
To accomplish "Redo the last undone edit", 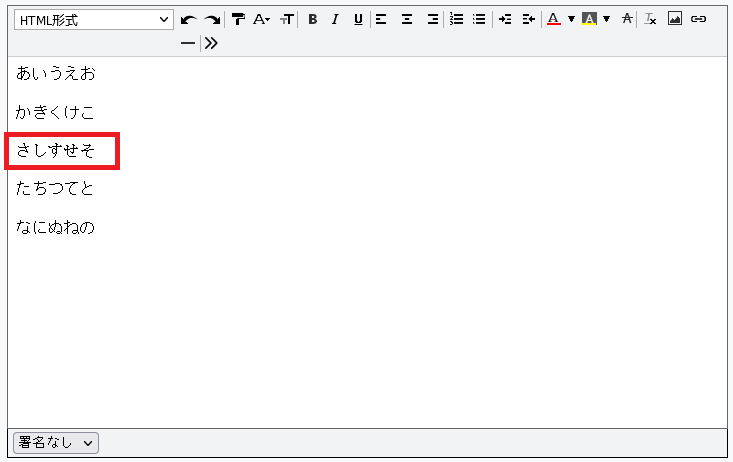I will click(x=213, y=20).
